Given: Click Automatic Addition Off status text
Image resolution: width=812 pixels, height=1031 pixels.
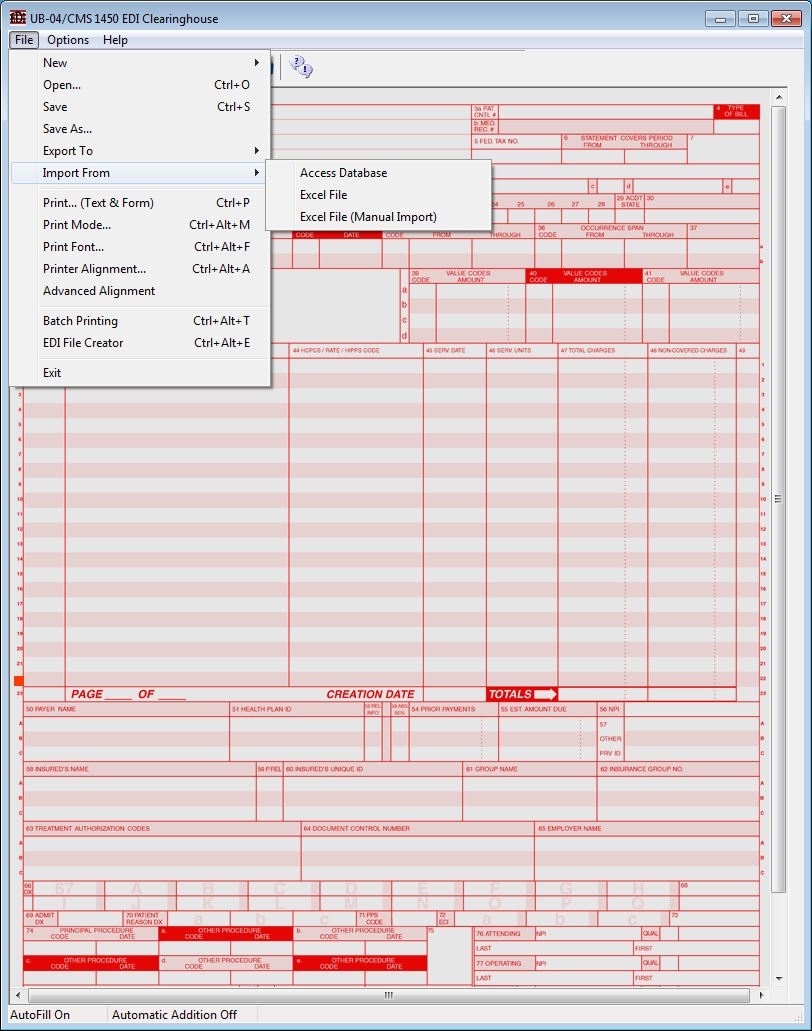Looking at the screenshot, I should click(174, 1015).
